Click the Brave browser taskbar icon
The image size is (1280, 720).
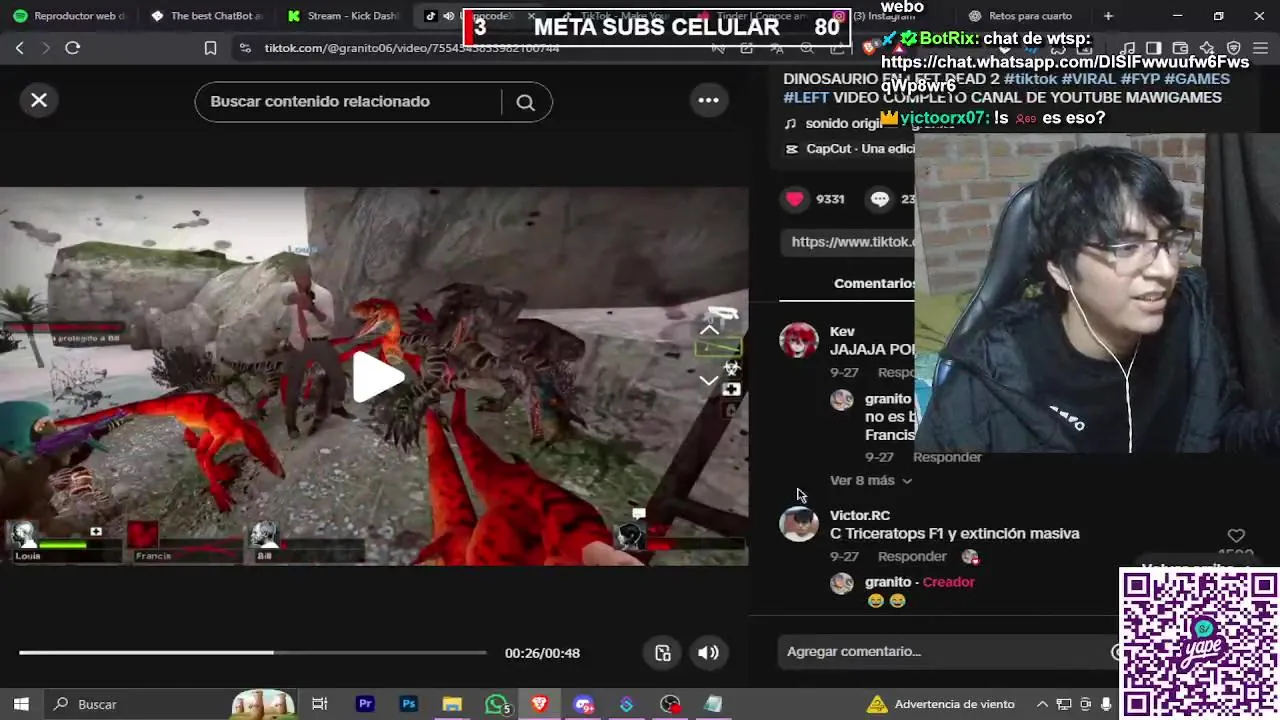[540, 704]
